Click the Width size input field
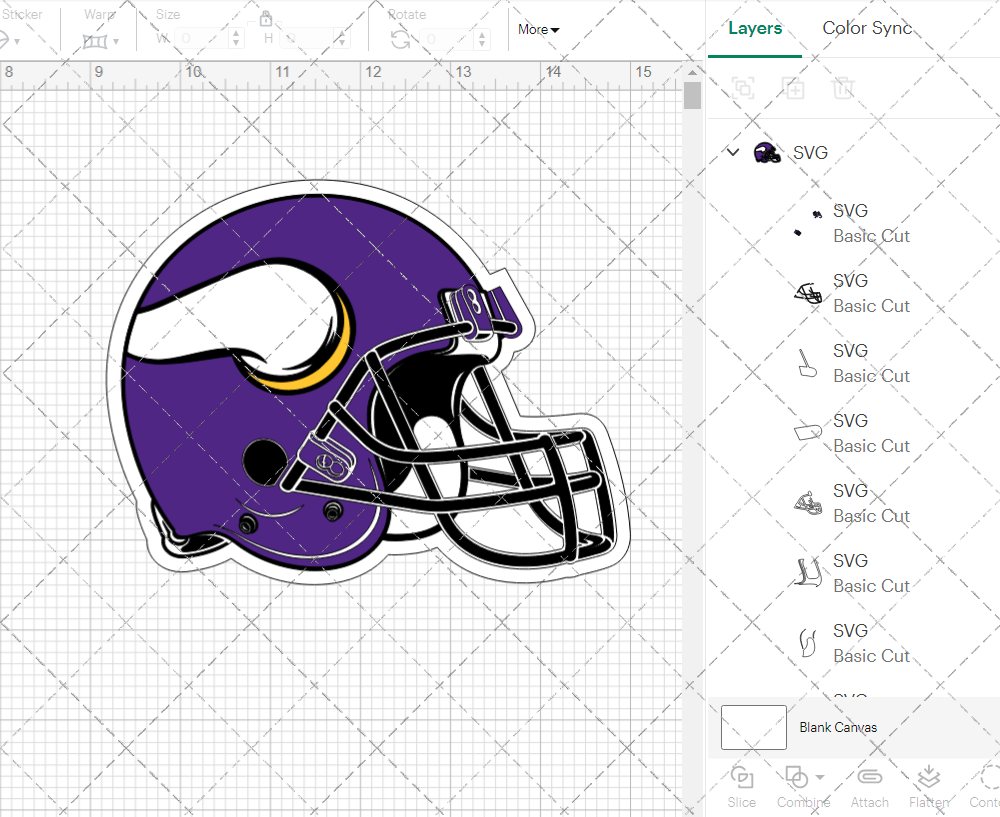1000x817 pixels. 202,39
